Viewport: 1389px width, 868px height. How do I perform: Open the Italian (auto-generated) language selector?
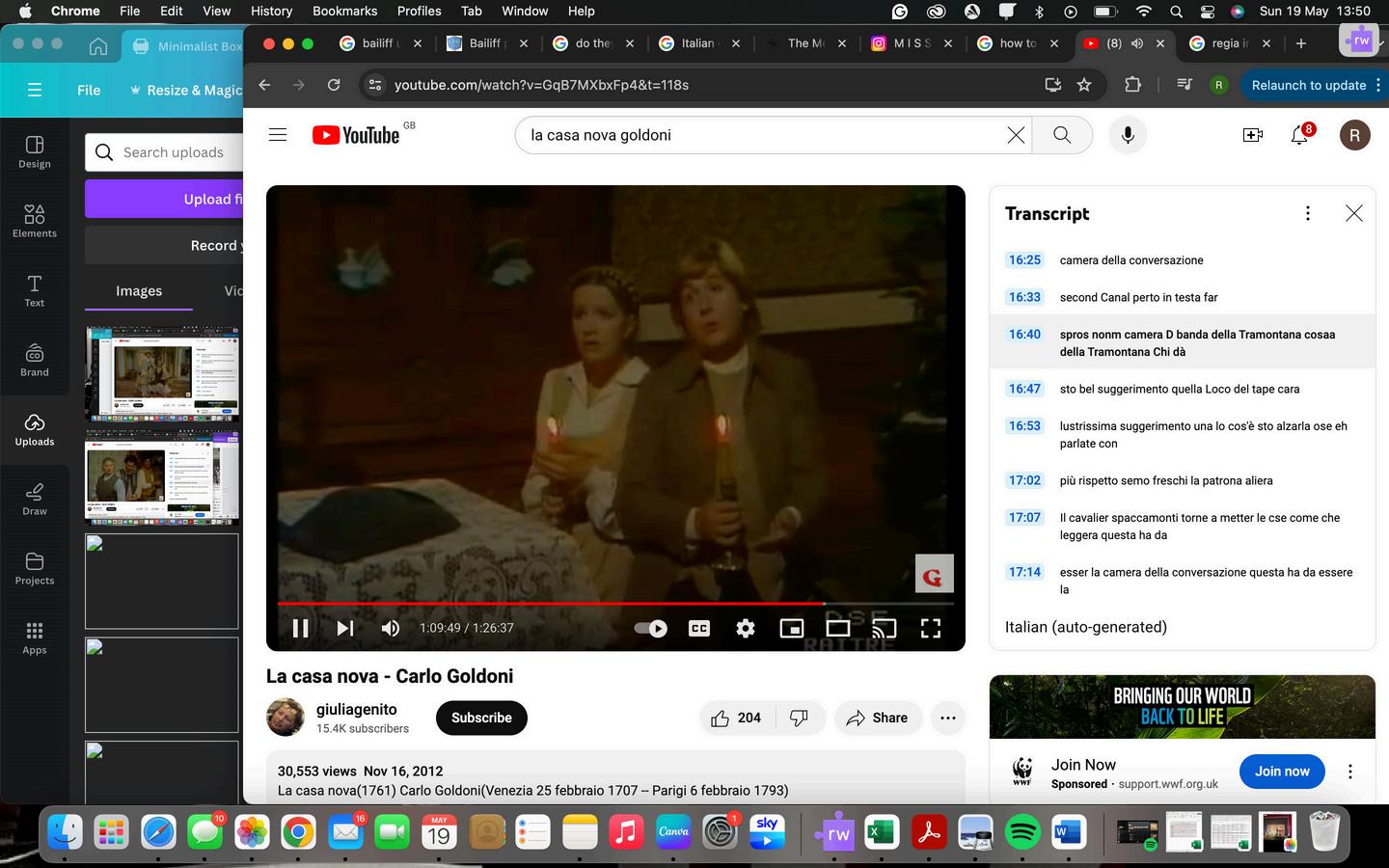coord(1086,627)
